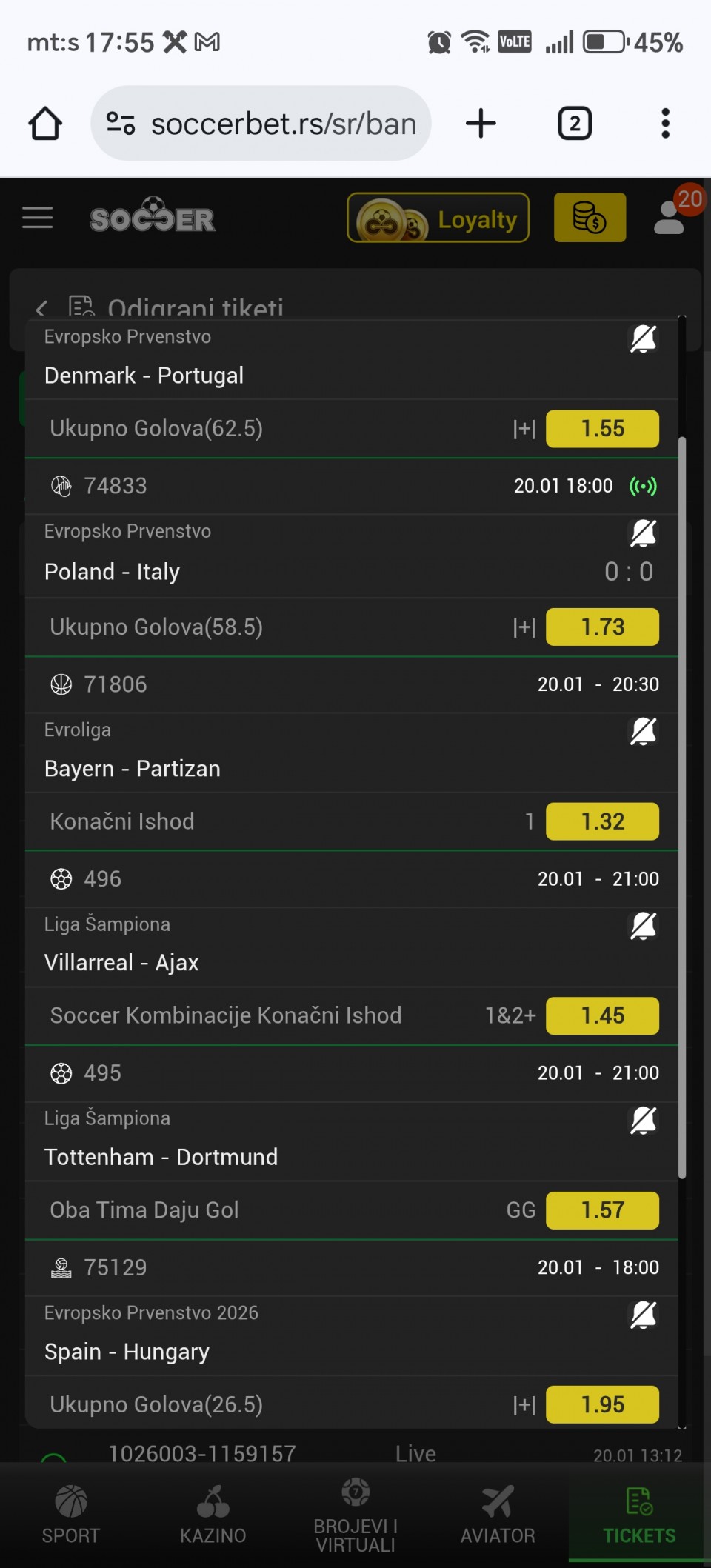The height and width of the screenshot is (1568, 711).
Task: Open the browser tab switcher
Action: click(x=575, y=124)
